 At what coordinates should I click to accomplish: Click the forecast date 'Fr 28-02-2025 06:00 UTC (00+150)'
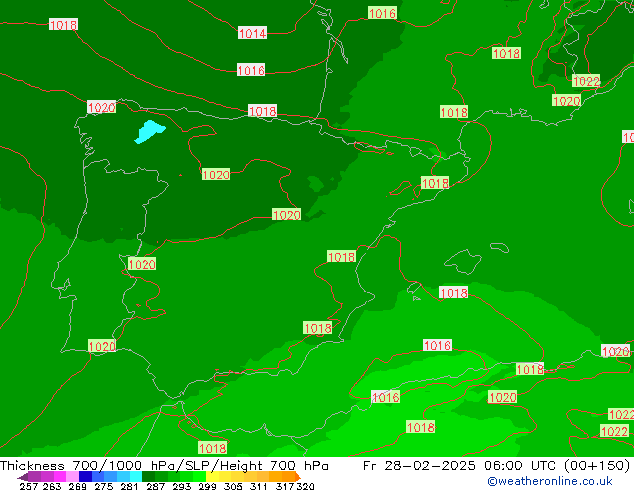coord(496,465)
